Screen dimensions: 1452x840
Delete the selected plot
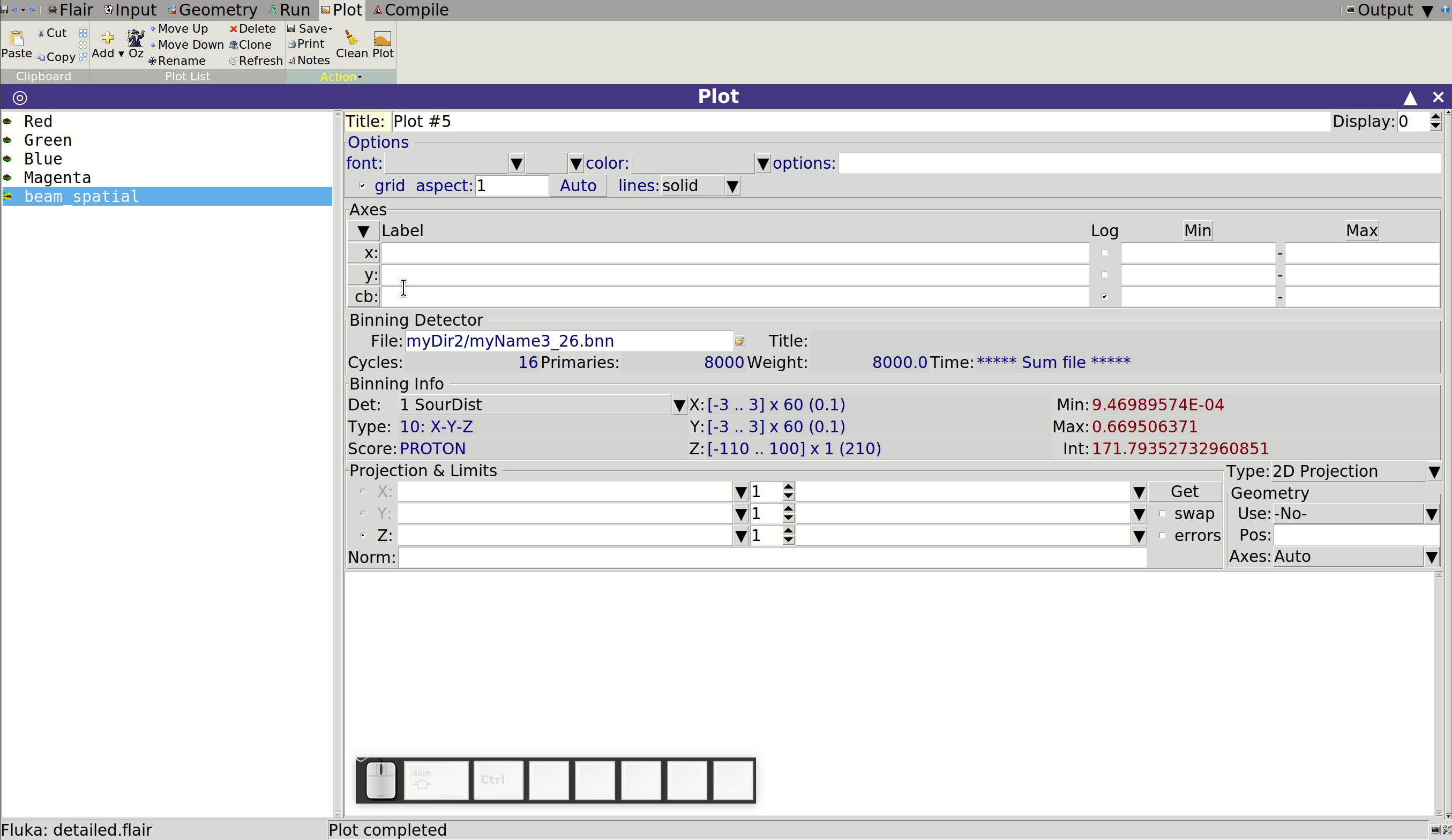click(x=252, y=29)
